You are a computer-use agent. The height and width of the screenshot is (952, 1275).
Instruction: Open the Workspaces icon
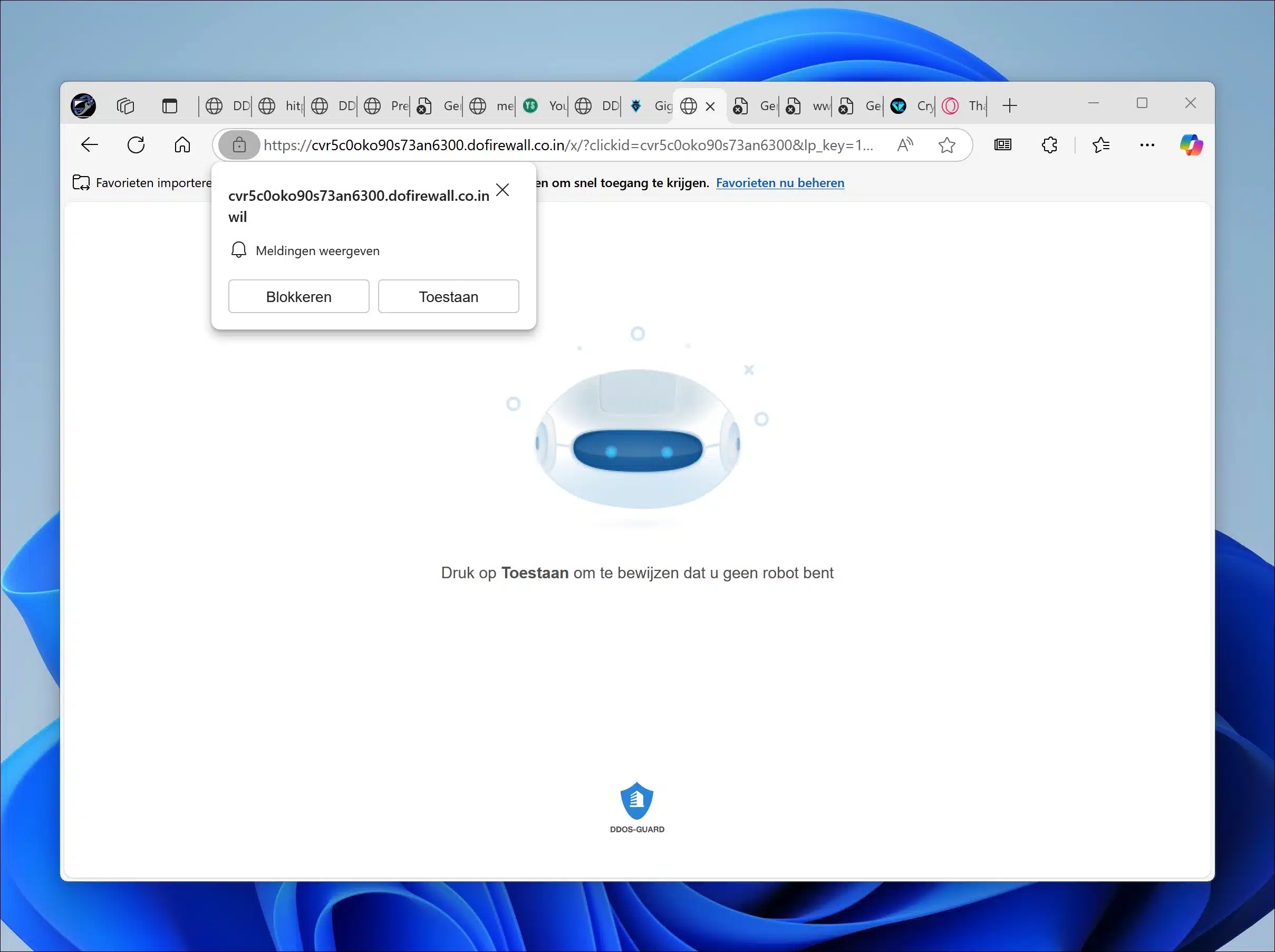point(125,106)
